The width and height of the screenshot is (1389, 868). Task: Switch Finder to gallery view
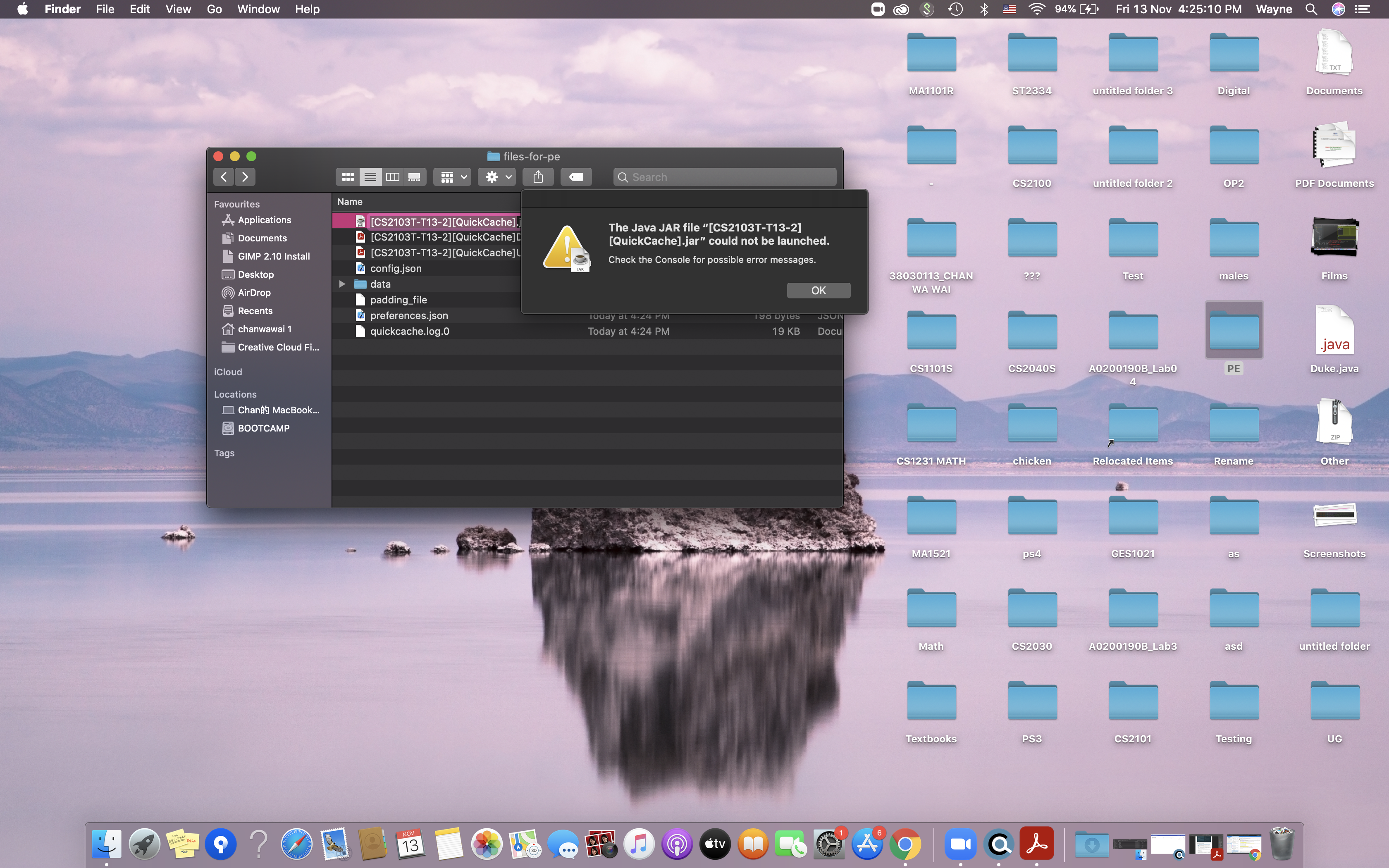(x=414, y=177)
